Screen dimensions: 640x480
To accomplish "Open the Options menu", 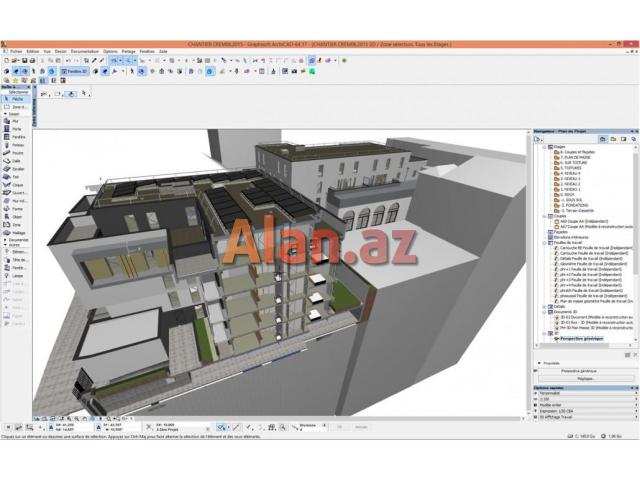I will click(110, 51).
